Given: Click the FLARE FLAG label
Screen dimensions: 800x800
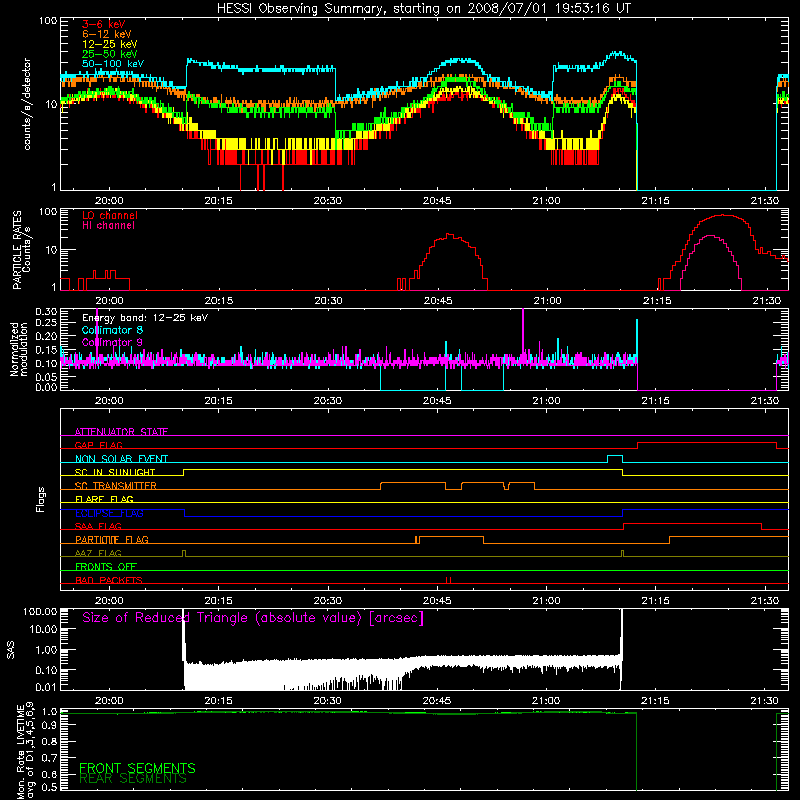Looking at the screenshot, I should [x=104, y=499].
